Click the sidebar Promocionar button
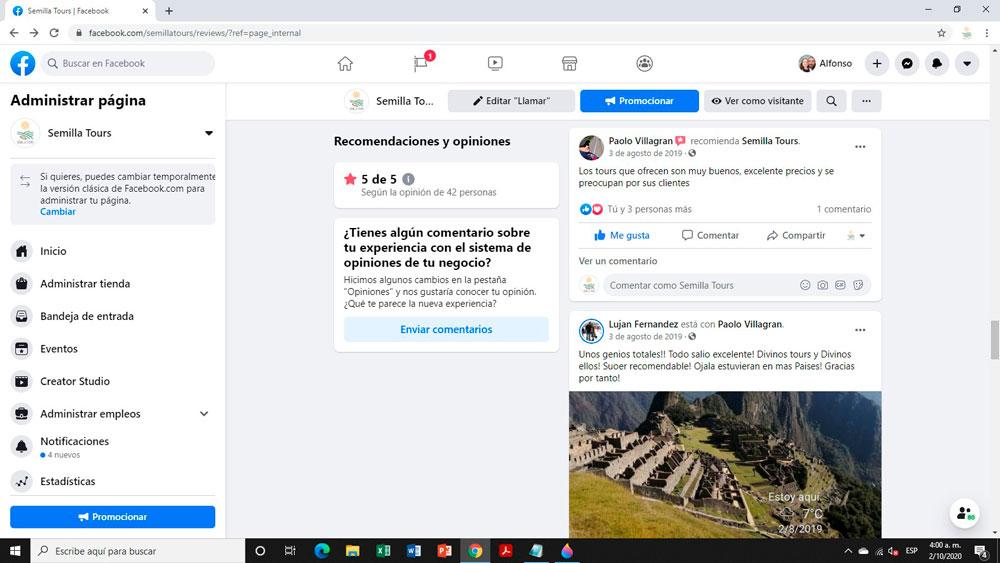The height and width of the screenshot is (563, 1000). coord(113,517)
